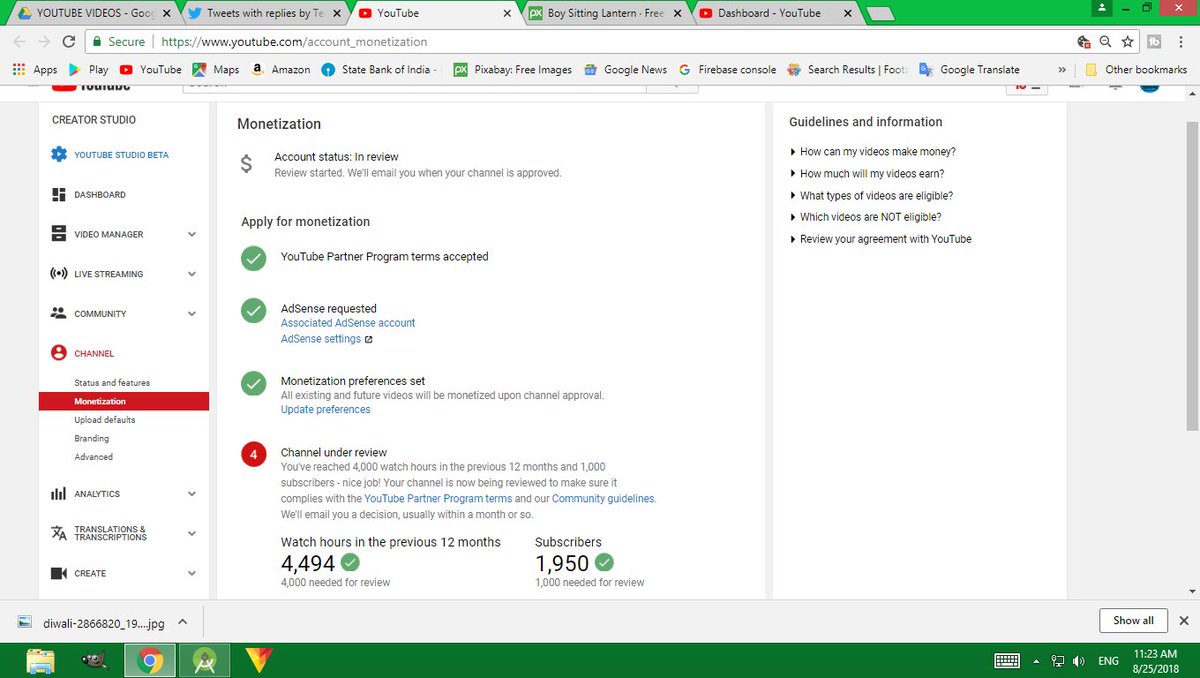This screenshot has height=678, width=1200.
Task: Open YouTube Studio Beta gear icon
Action: click(x=58, y=155)
